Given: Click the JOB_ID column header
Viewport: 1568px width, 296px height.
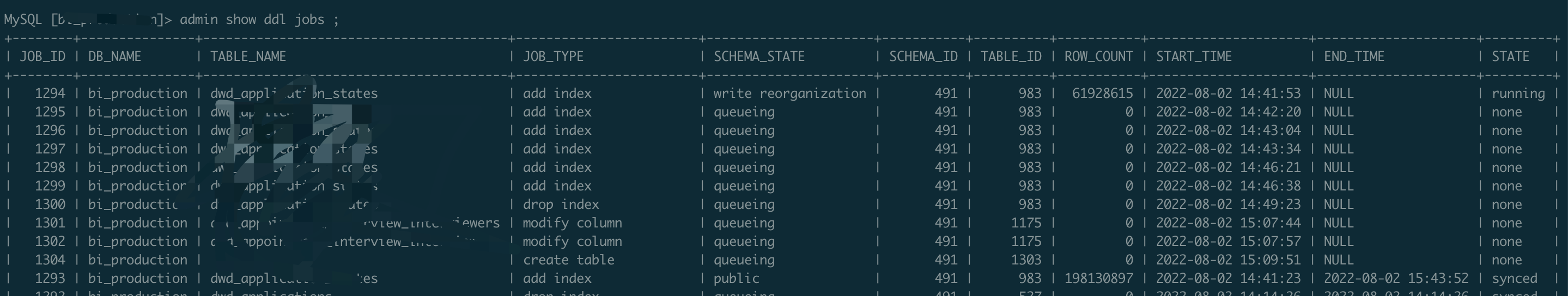Looking at the screenshot, I should 42,57.
